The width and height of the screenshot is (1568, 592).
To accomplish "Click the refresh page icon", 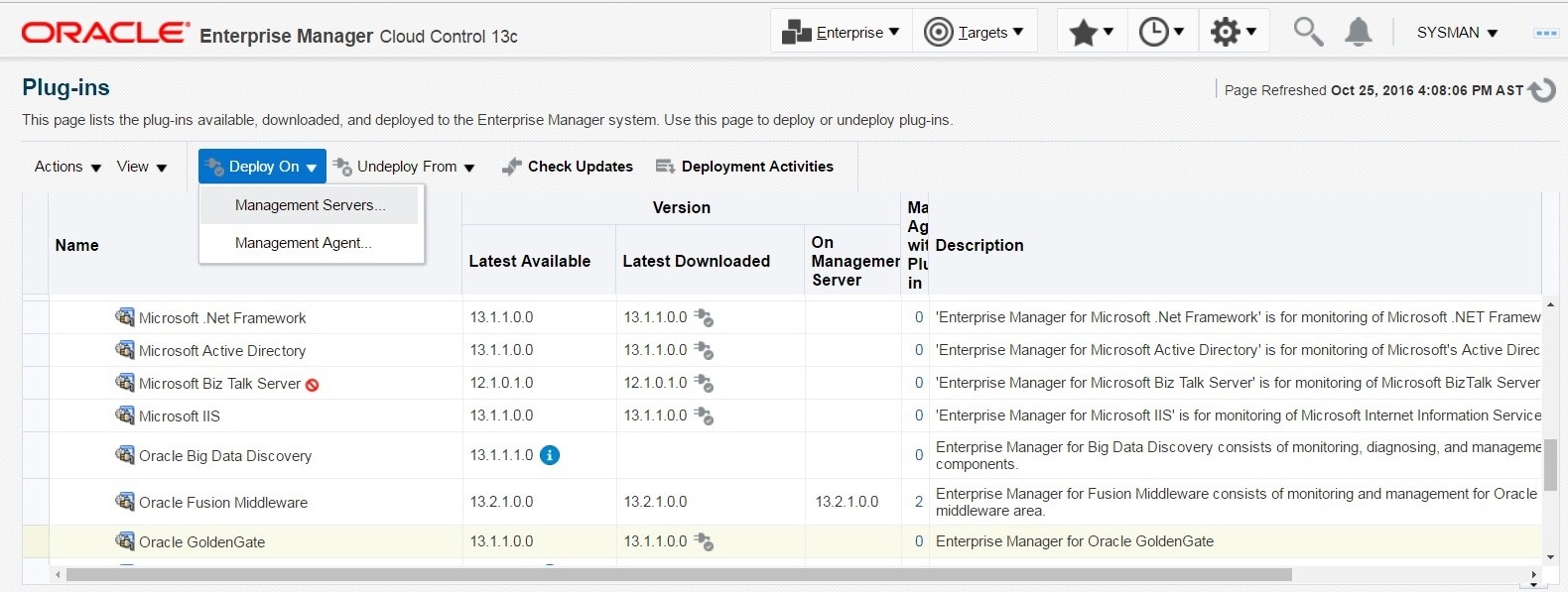I will 1542,90.
